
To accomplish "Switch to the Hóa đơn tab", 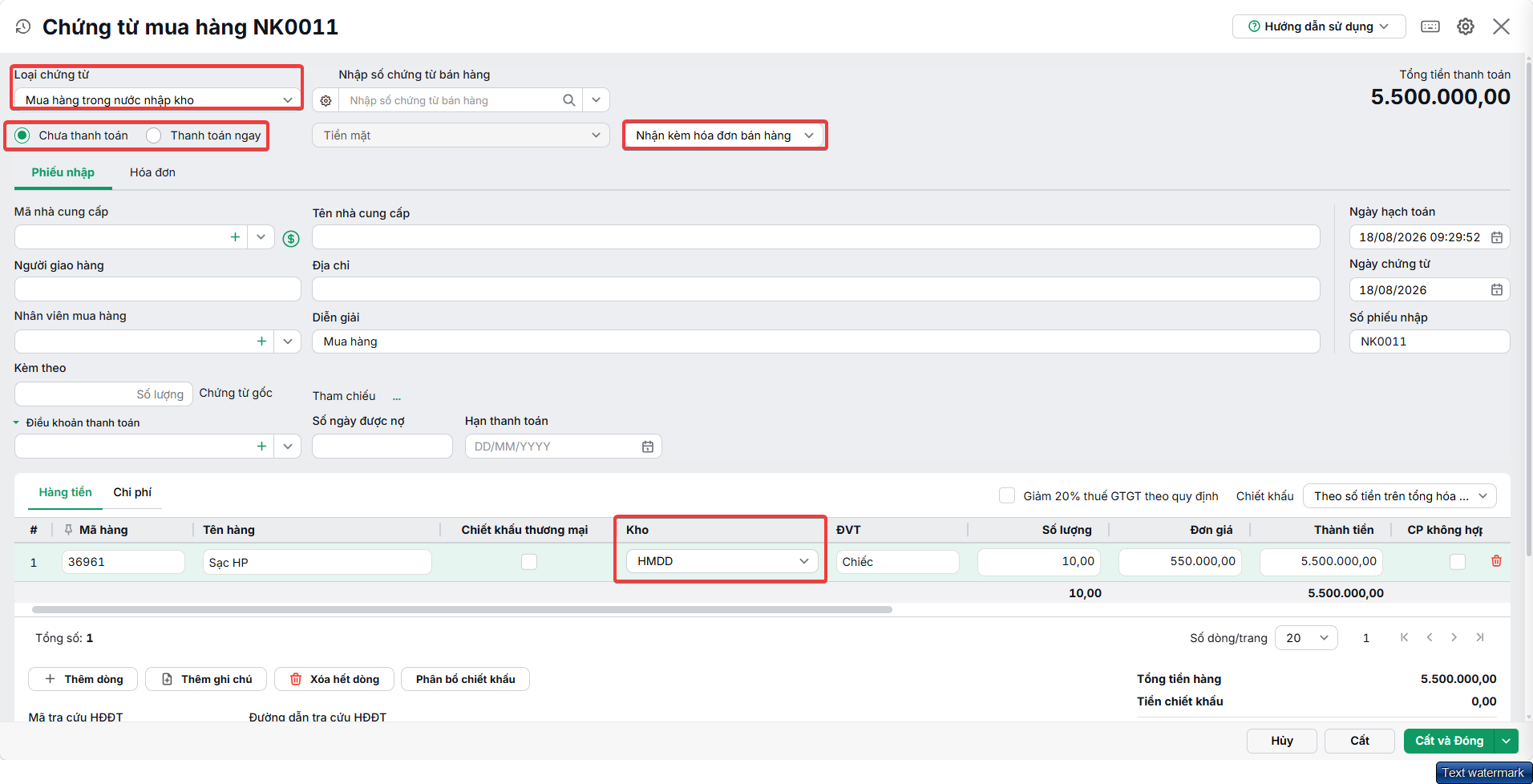I will tap(152, 172).
